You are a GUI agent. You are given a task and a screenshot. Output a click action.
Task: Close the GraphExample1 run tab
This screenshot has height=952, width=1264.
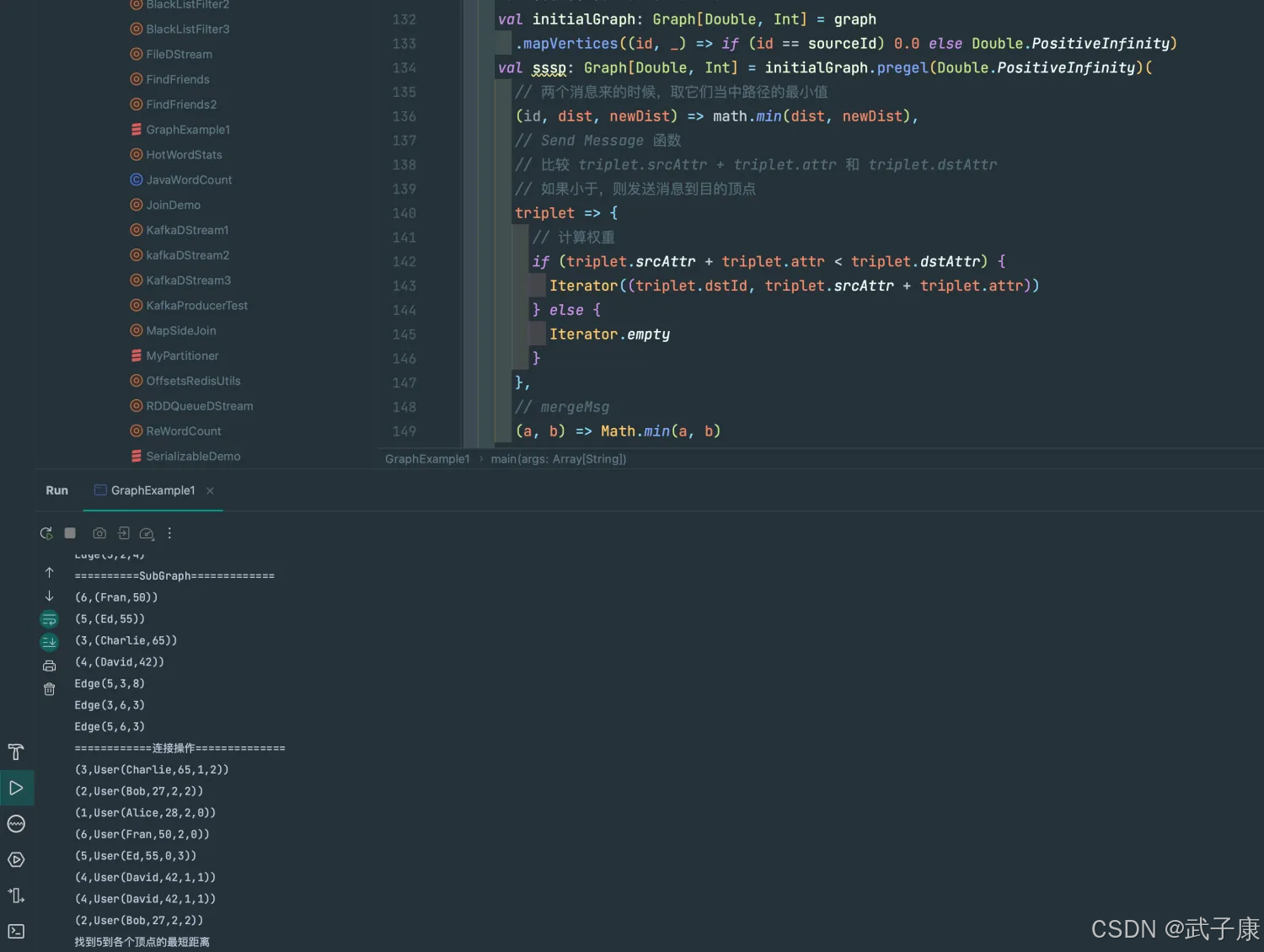point(210,491)
